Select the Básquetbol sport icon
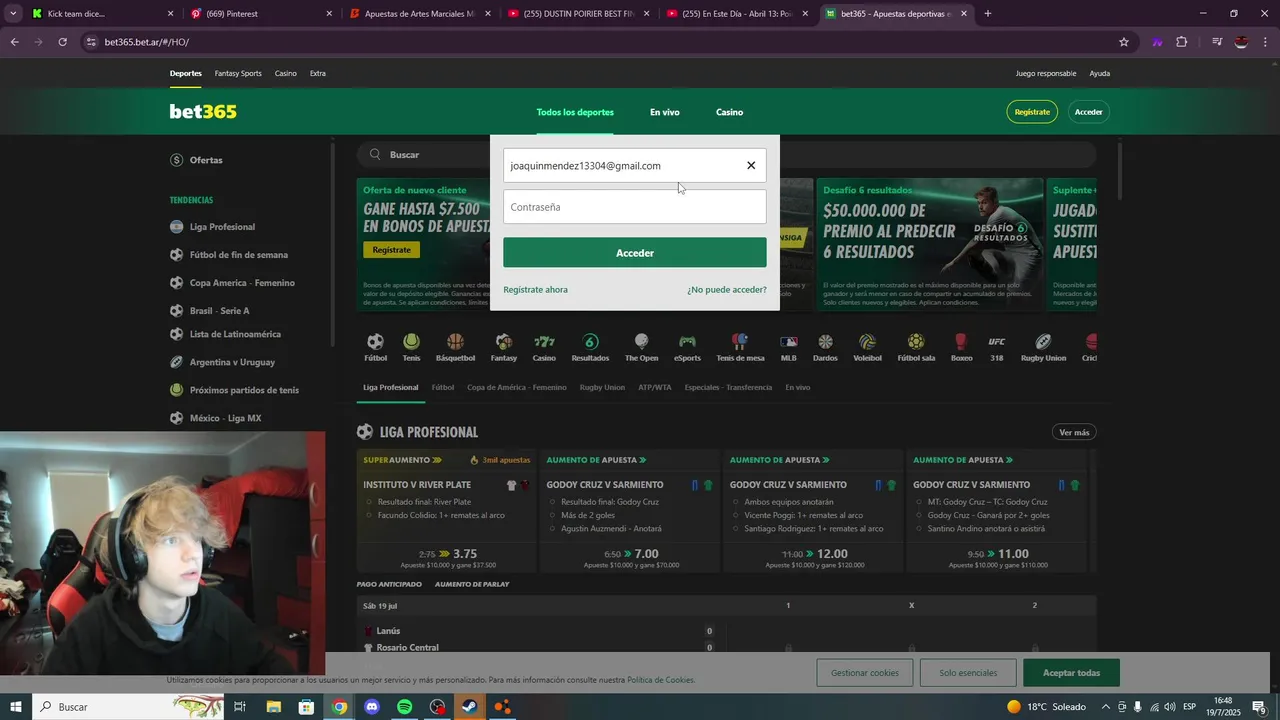The width and height of the screenshot is (1280, 720). coord(455,347)
